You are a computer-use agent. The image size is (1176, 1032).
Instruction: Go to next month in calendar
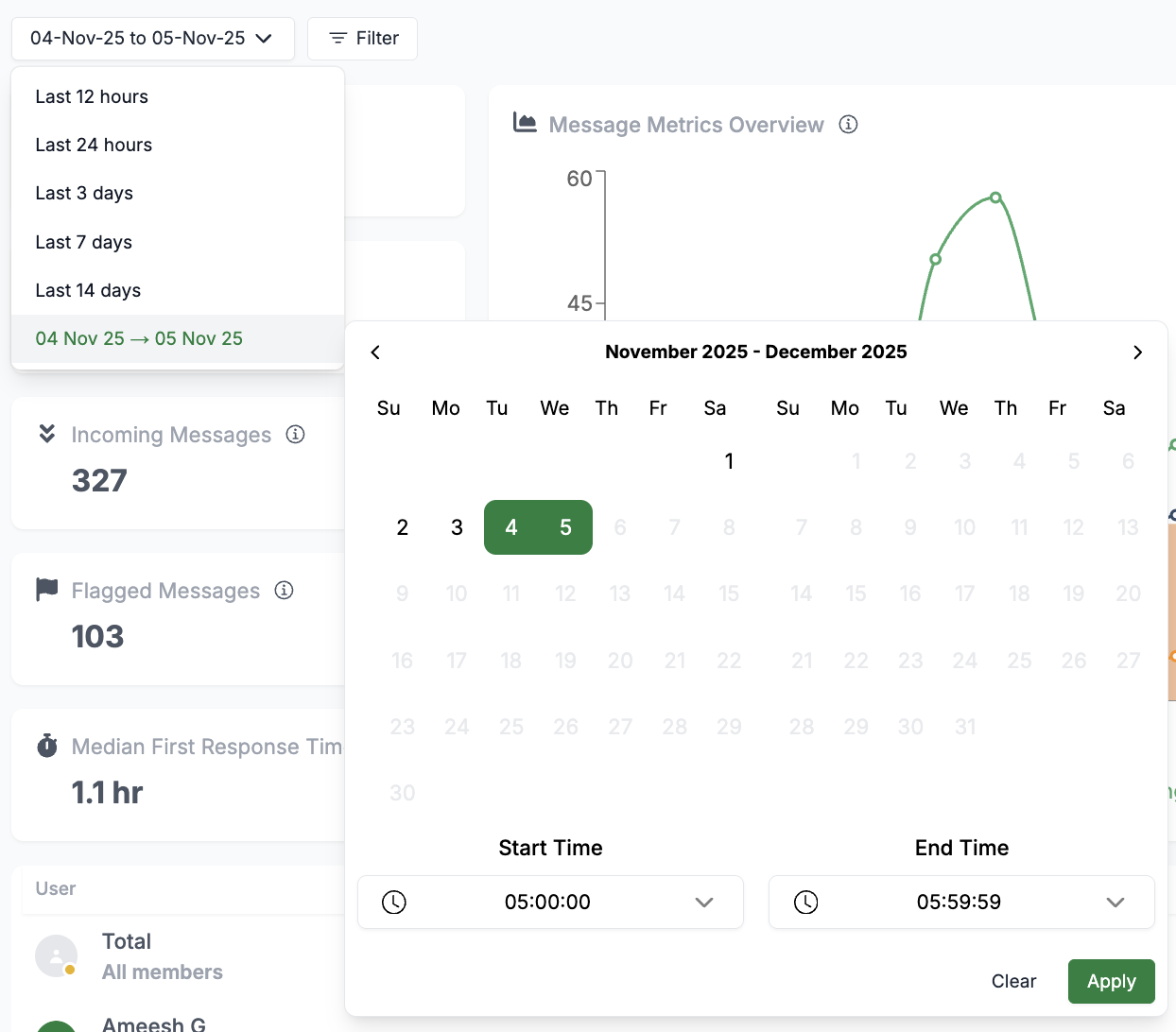click(x=1137, y=353)
